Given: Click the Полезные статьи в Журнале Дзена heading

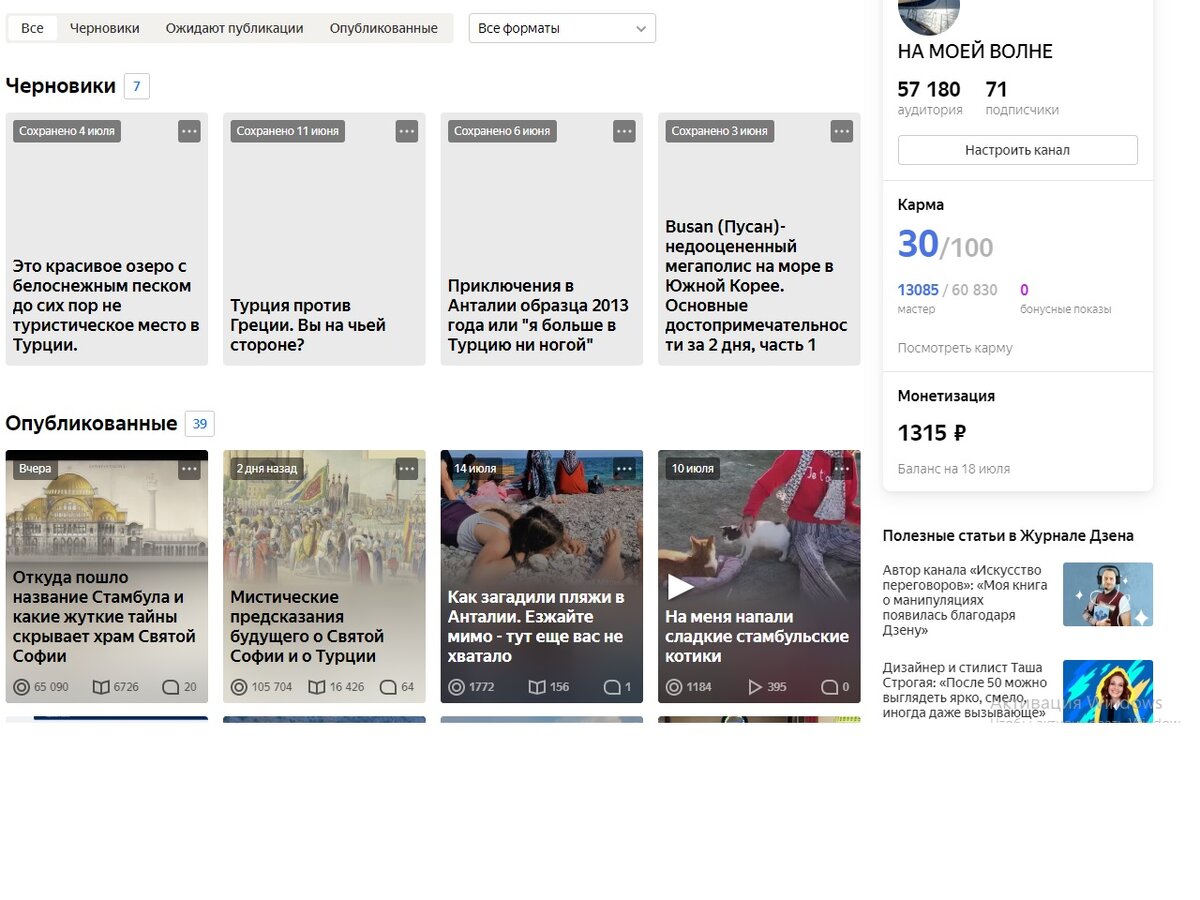Looking at the screenshot, I should pos(1008,536).
